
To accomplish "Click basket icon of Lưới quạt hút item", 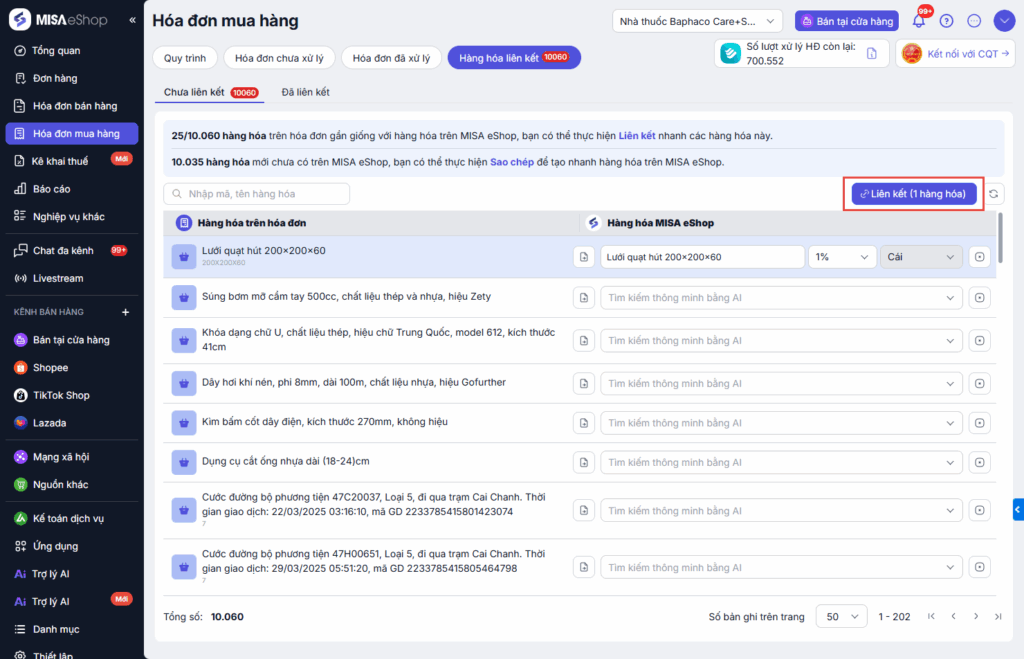I will pyautogui.click(x=184, y=257).
